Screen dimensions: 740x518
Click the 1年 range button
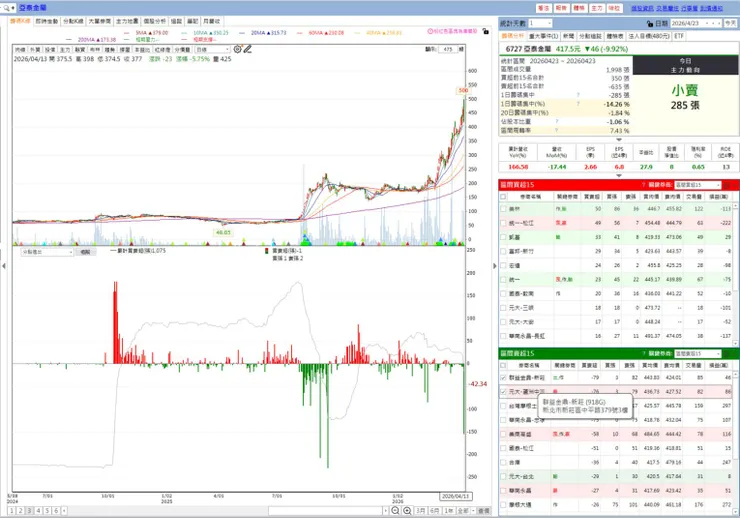point(448,511)
